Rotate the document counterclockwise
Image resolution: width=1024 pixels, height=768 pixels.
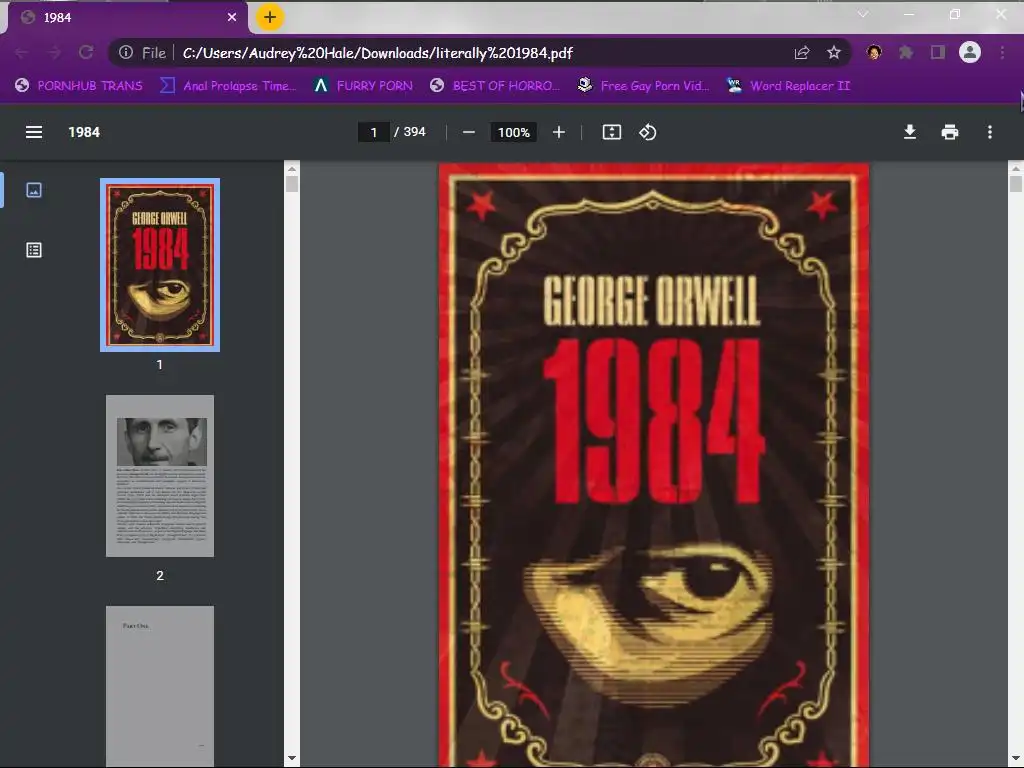[647, 133]
